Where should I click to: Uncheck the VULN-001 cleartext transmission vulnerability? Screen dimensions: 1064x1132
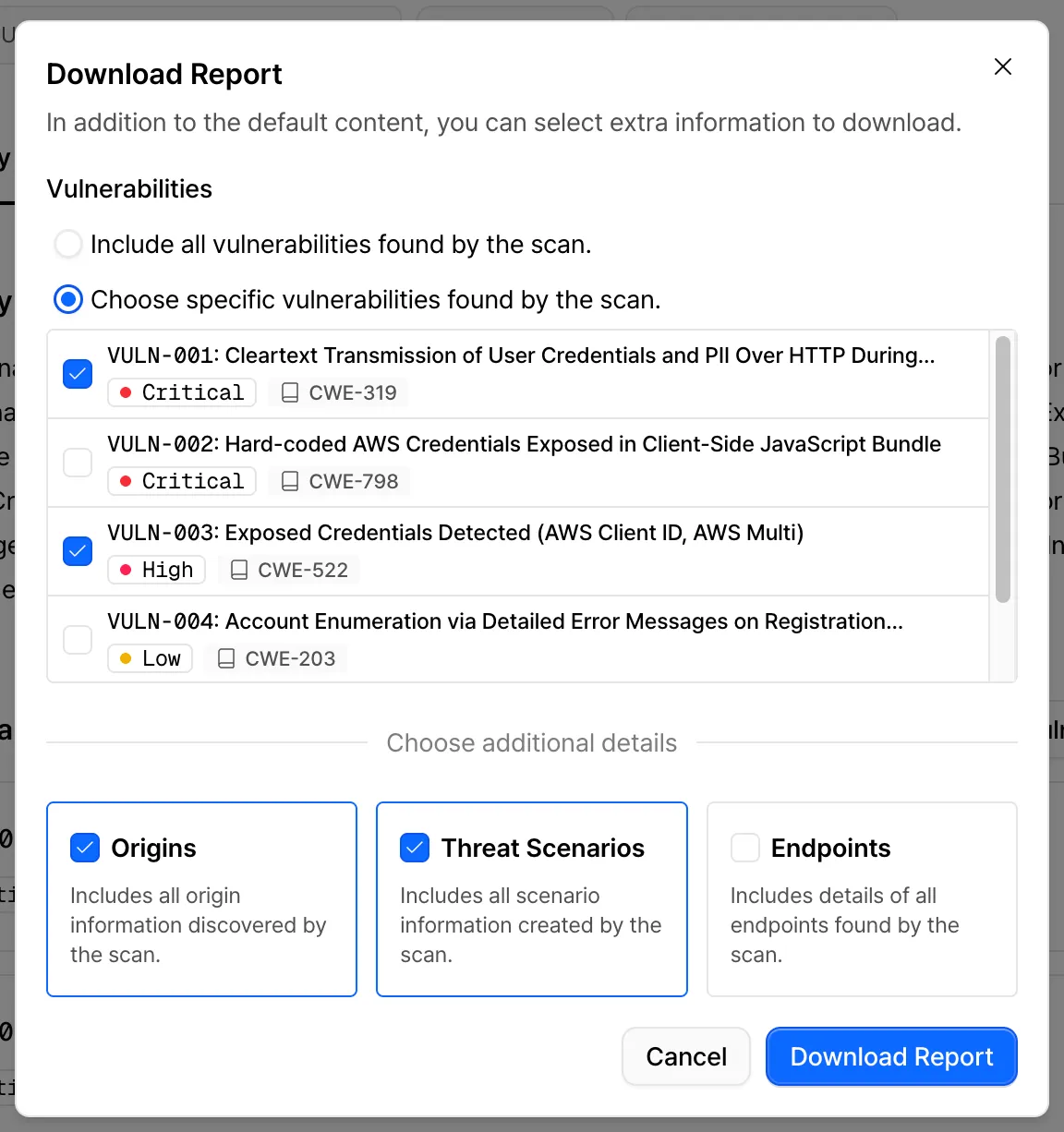pyautogui.click(x=77, y=373)
